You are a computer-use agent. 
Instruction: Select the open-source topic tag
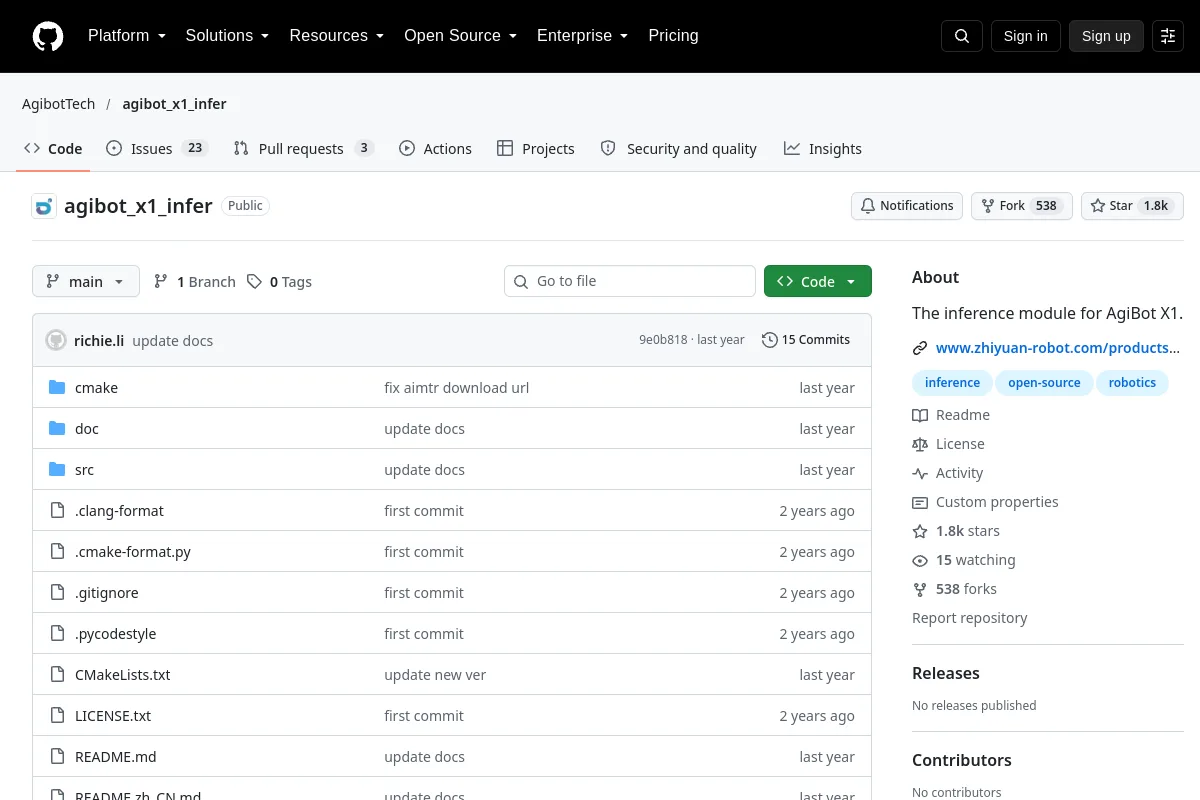pyautogui.click(x=1044, y=383)
